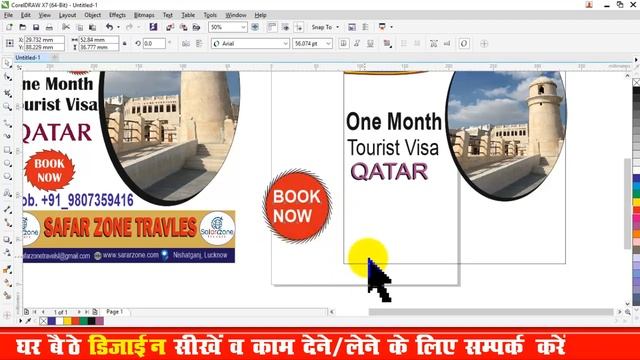The image size is (640, 360).
Task: Click the rotation angle input field
Action: click(154, 43)
